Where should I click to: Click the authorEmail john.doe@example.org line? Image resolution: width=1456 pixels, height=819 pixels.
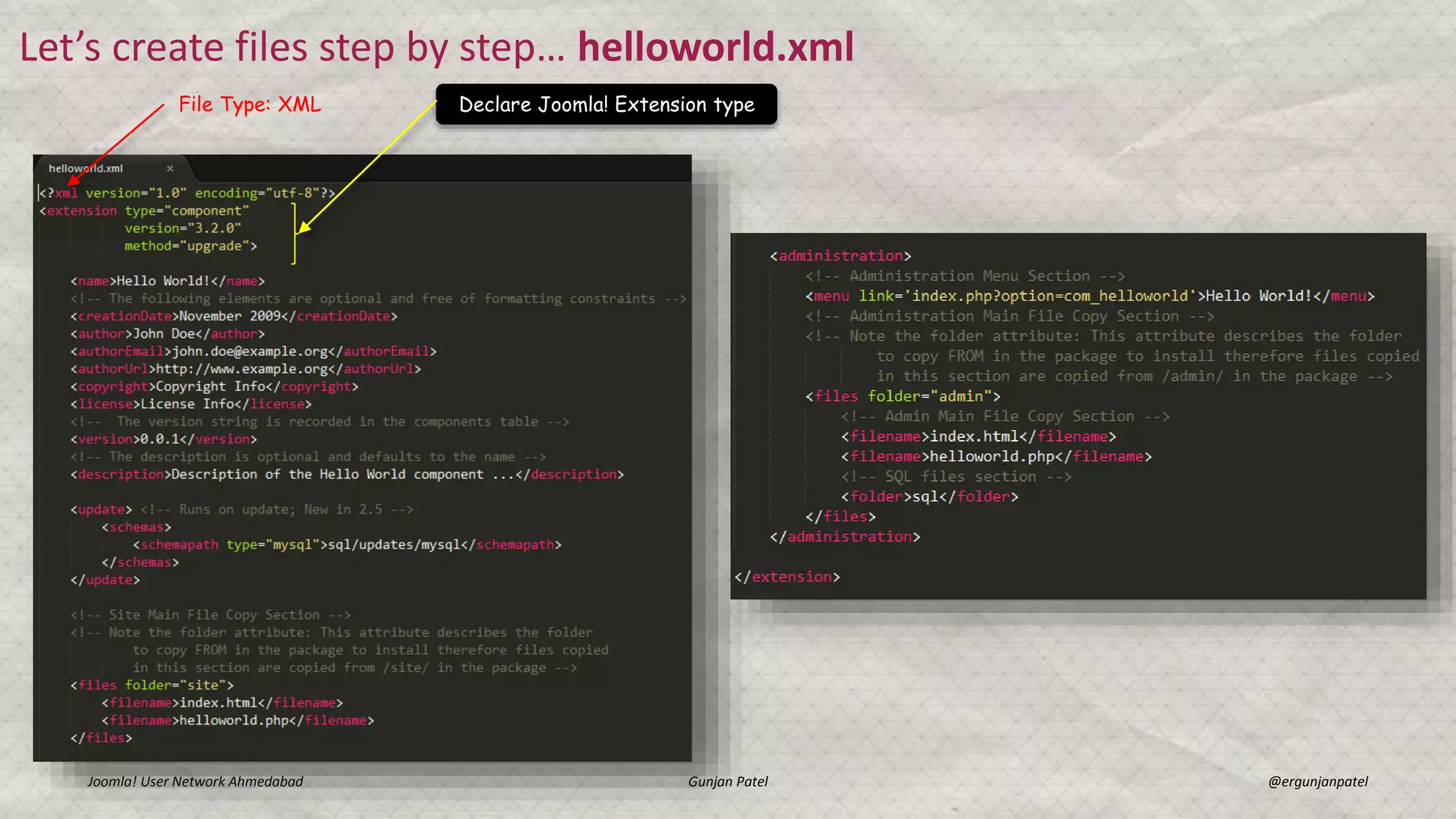pyautogui.click(x=253, y=351)
